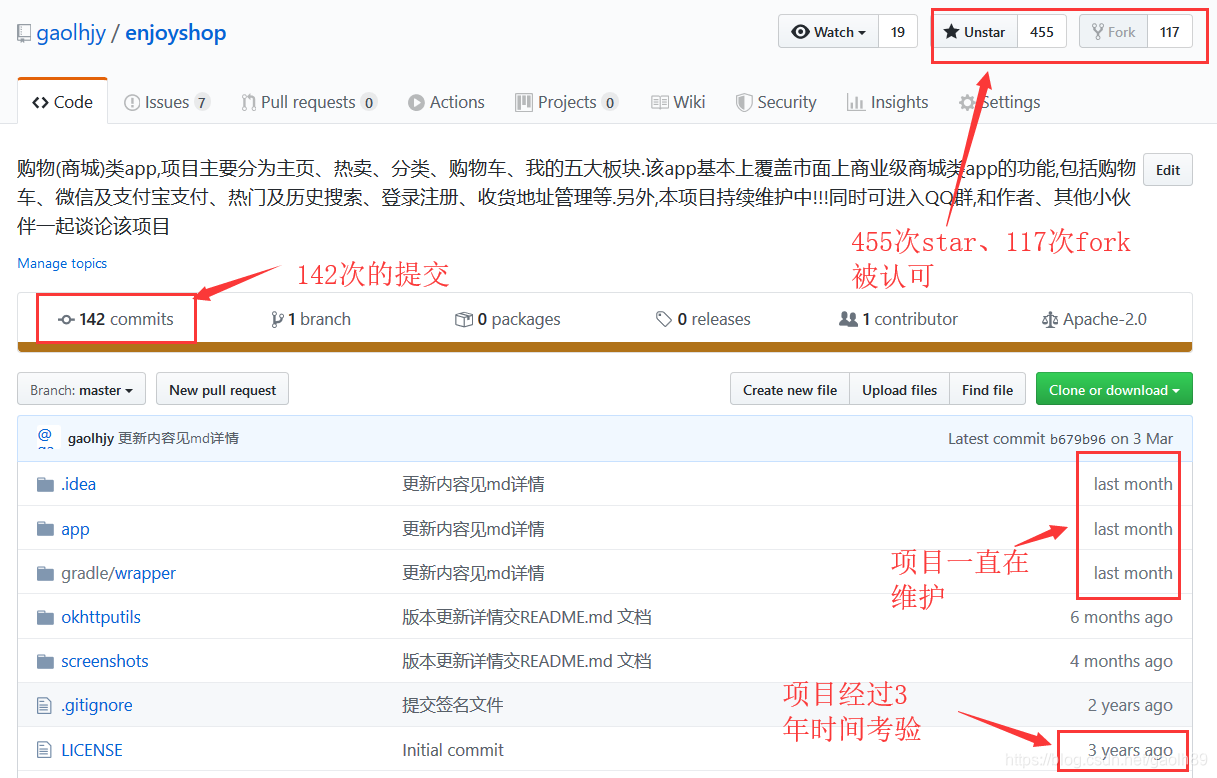This screenshot has height=778, width=1217.
Task: Open the gradle/wrapper folder
Action: click(x=118, y=573)
